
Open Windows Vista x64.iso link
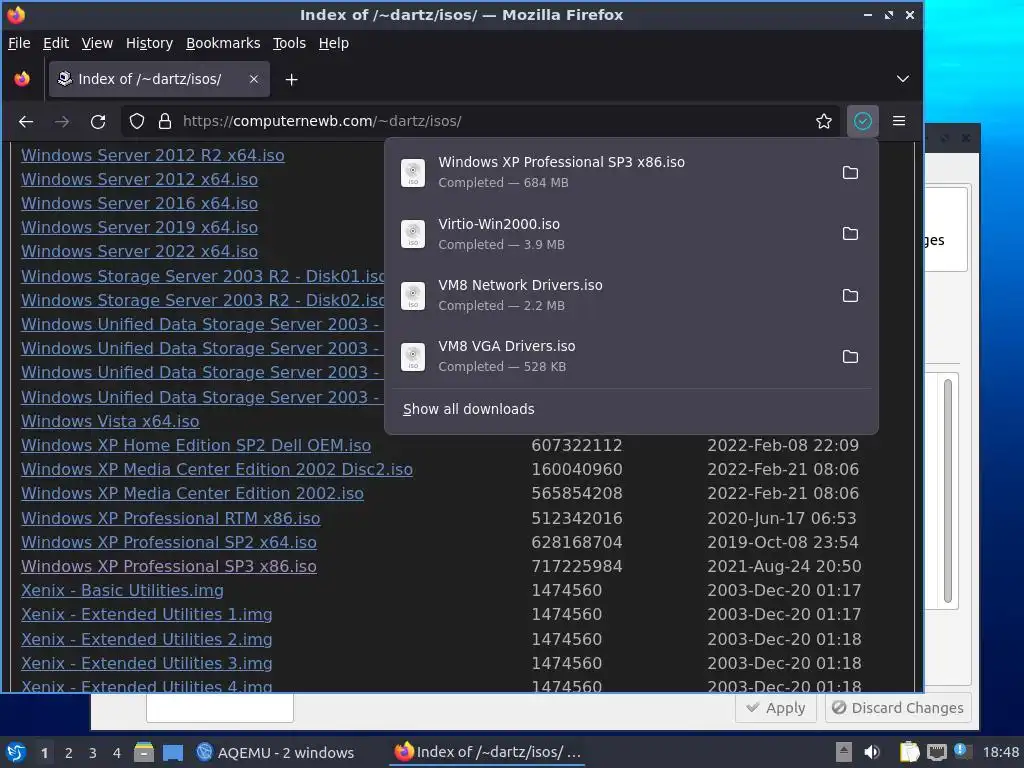[110, 421]
